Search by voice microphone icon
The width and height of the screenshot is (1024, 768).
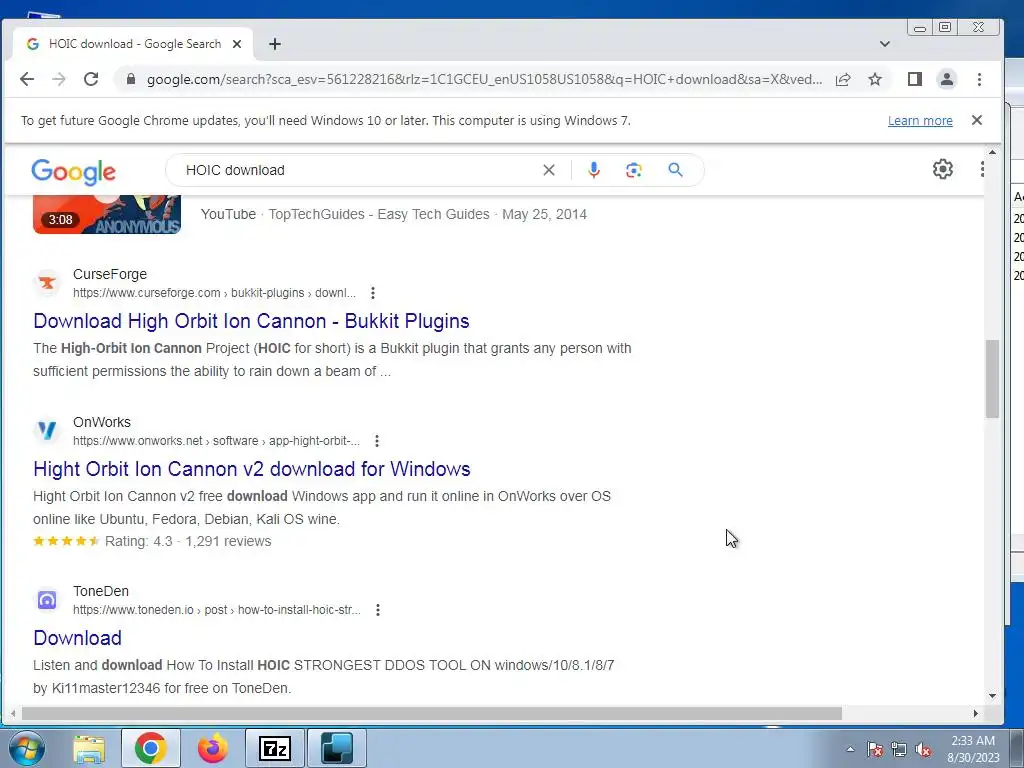593,170
